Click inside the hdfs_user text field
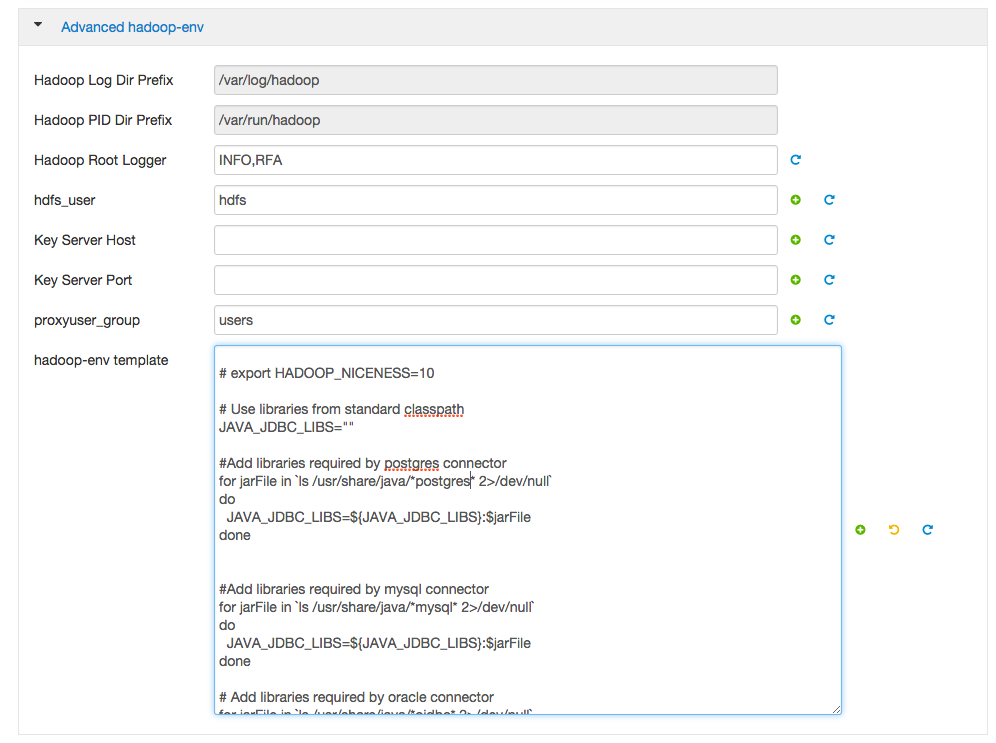996x743 pixels. 495,199
